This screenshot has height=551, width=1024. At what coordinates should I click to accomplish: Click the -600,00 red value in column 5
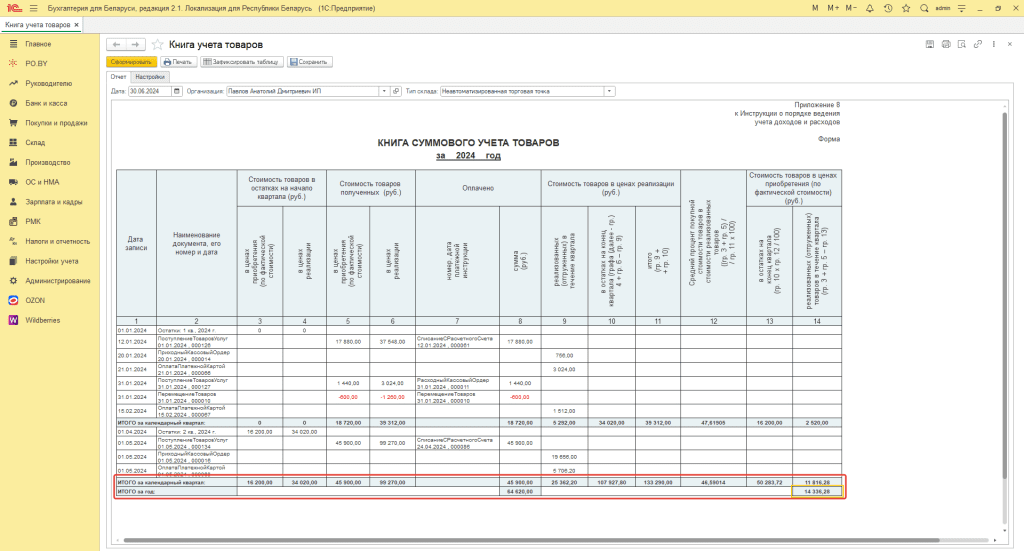[348, 397]
